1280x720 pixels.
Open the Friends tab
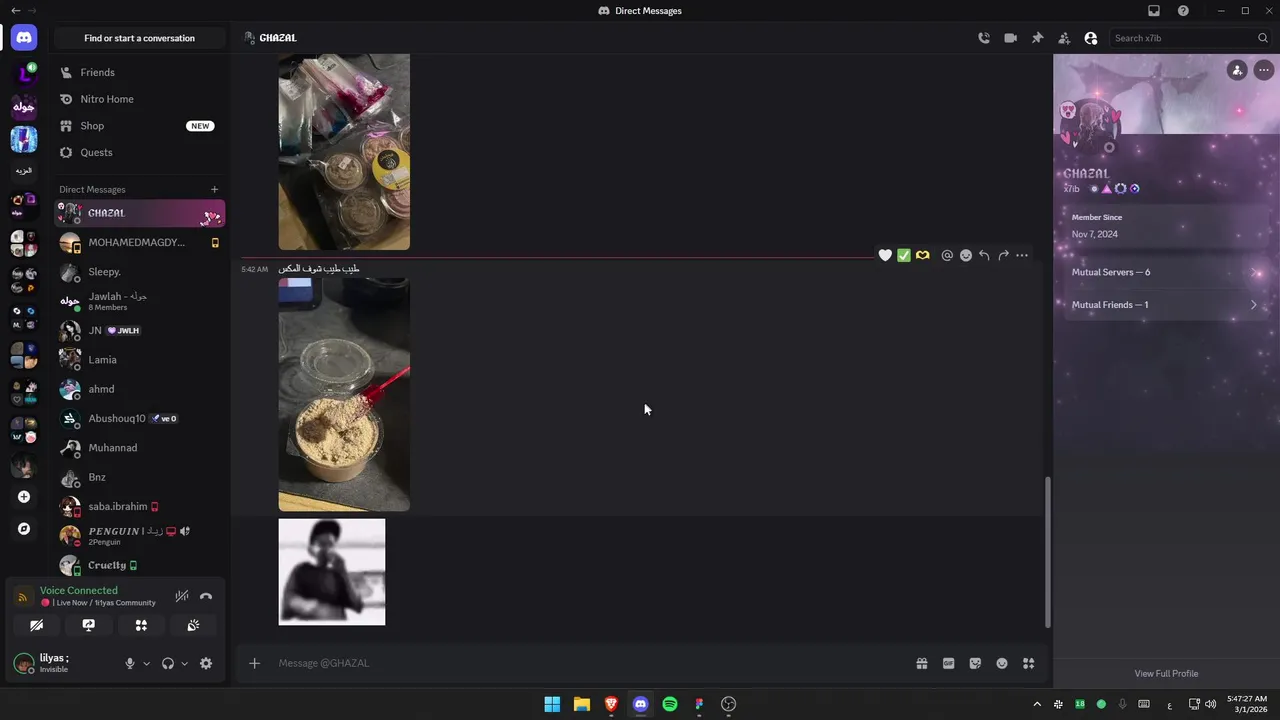[140, 72]
